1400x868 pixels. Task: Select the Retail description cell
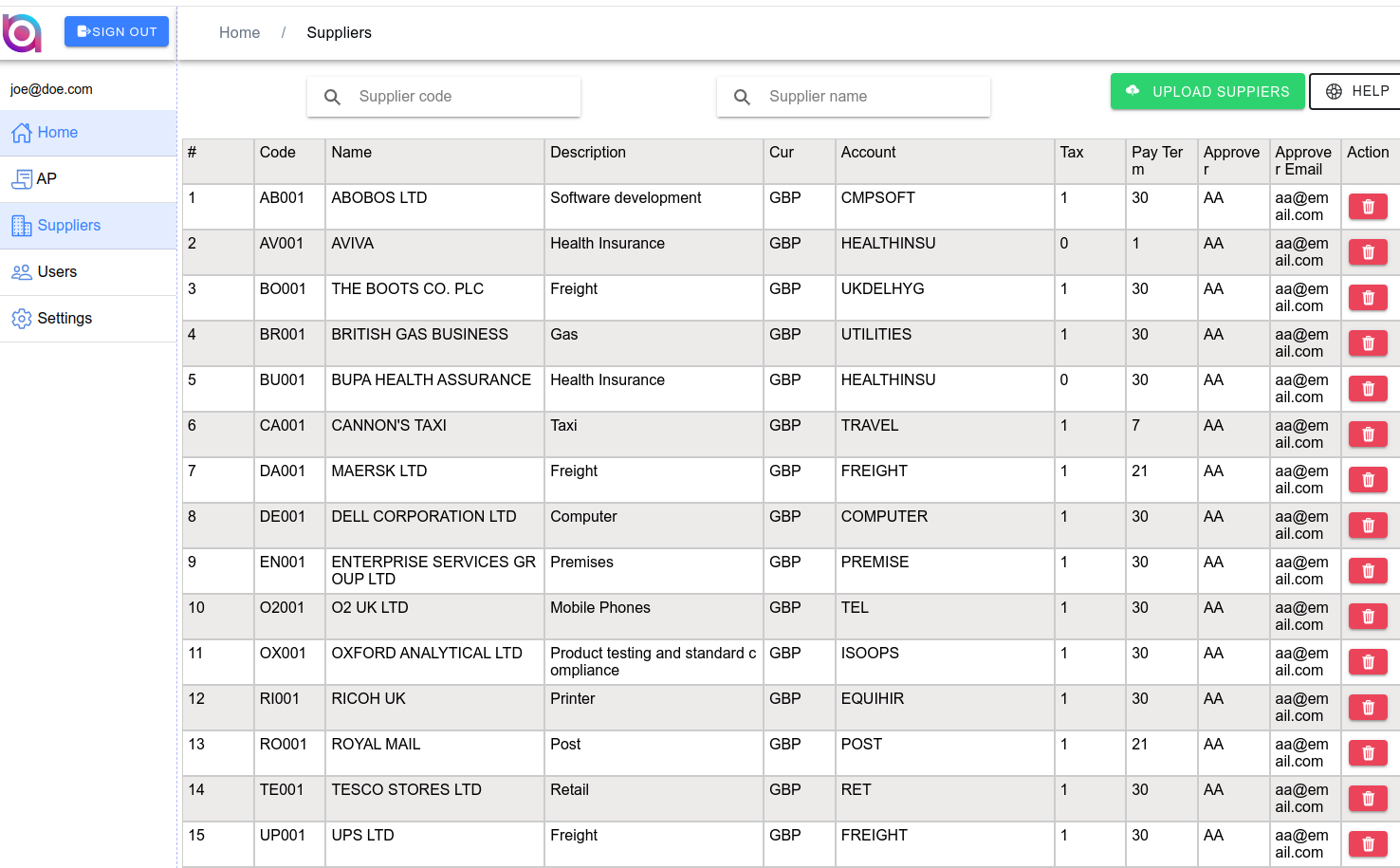[654, 799]
